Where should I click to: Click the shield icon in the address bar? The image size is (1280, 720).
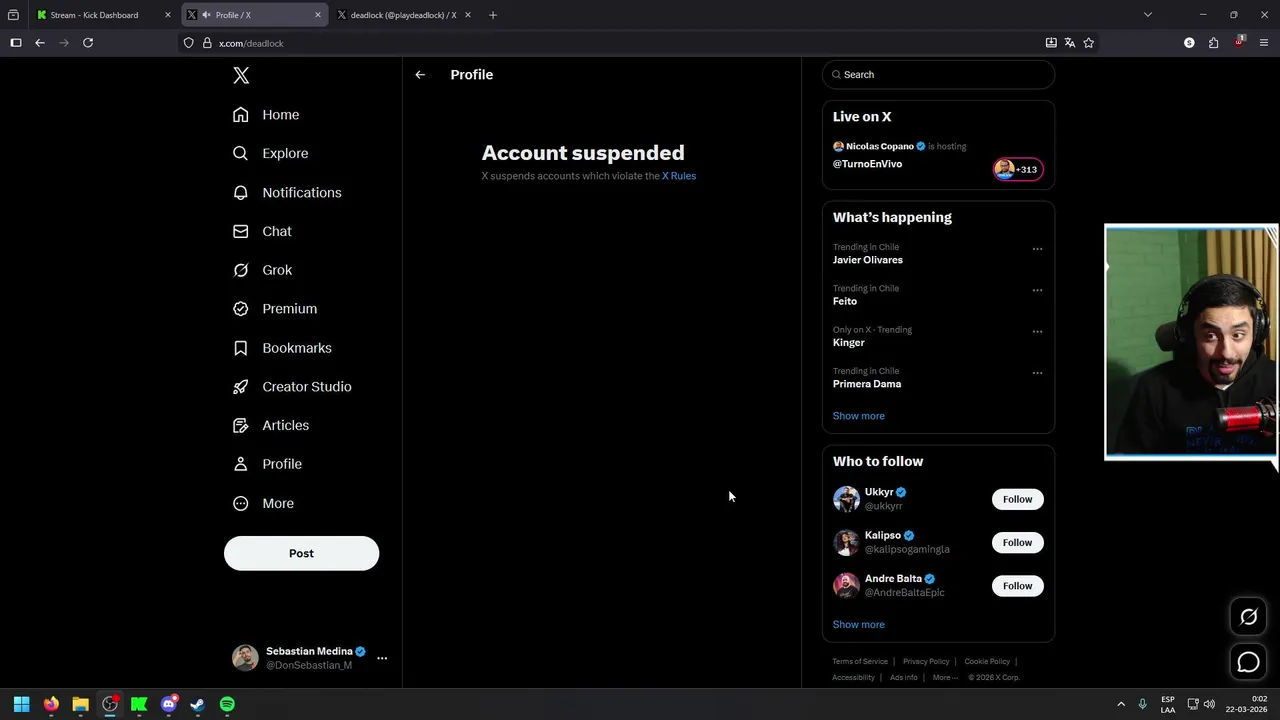pos(188,43)
